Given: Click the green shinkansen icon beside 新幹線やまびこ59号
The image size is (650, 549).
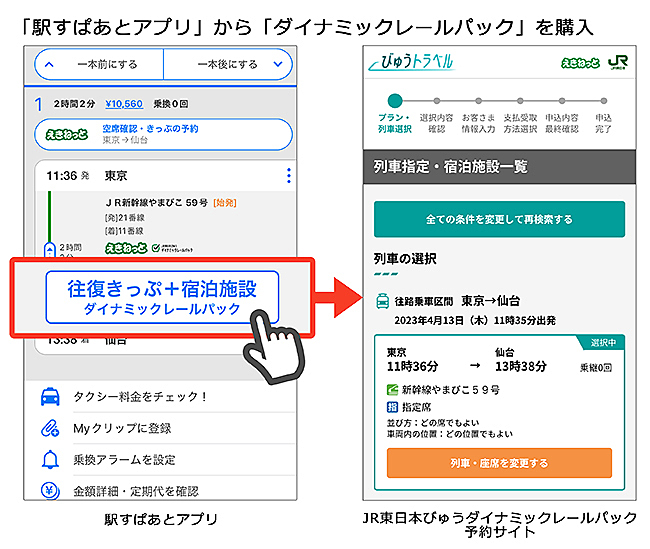Looking at the screenshot, I should coord(392,389).
